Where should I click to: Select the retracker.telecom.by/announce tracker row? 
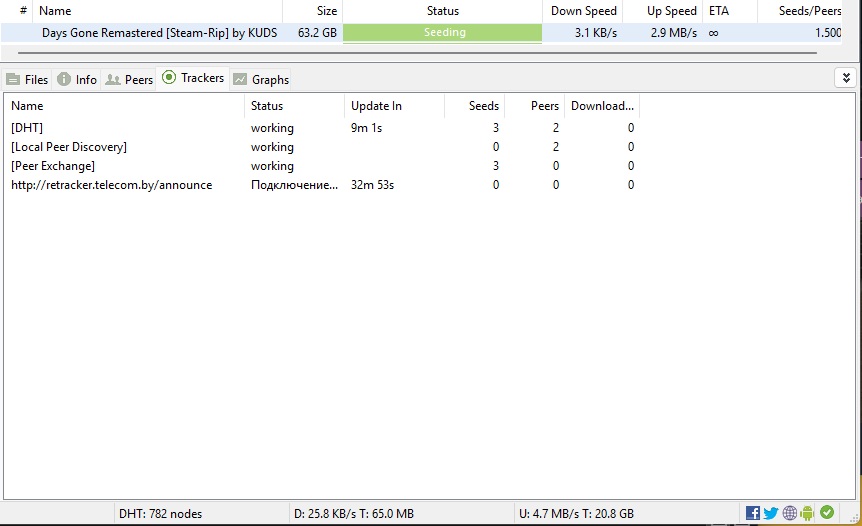322,185
